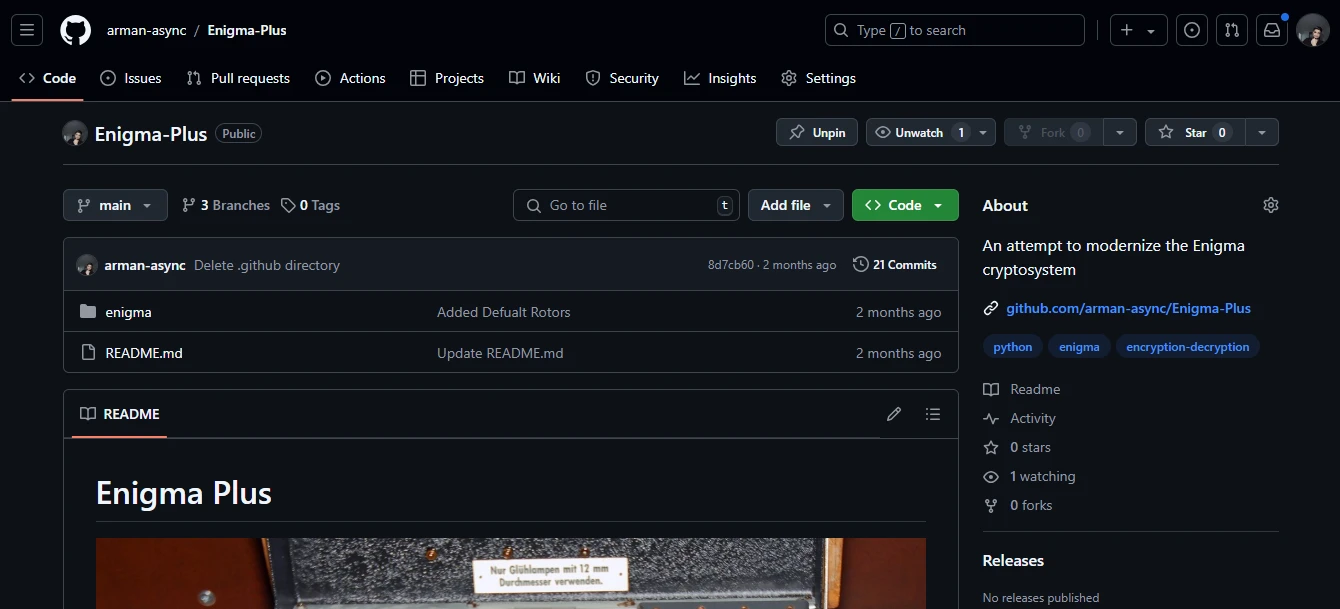
Task: Click the disabled Fork button
Action: (x=1053, y=132)
